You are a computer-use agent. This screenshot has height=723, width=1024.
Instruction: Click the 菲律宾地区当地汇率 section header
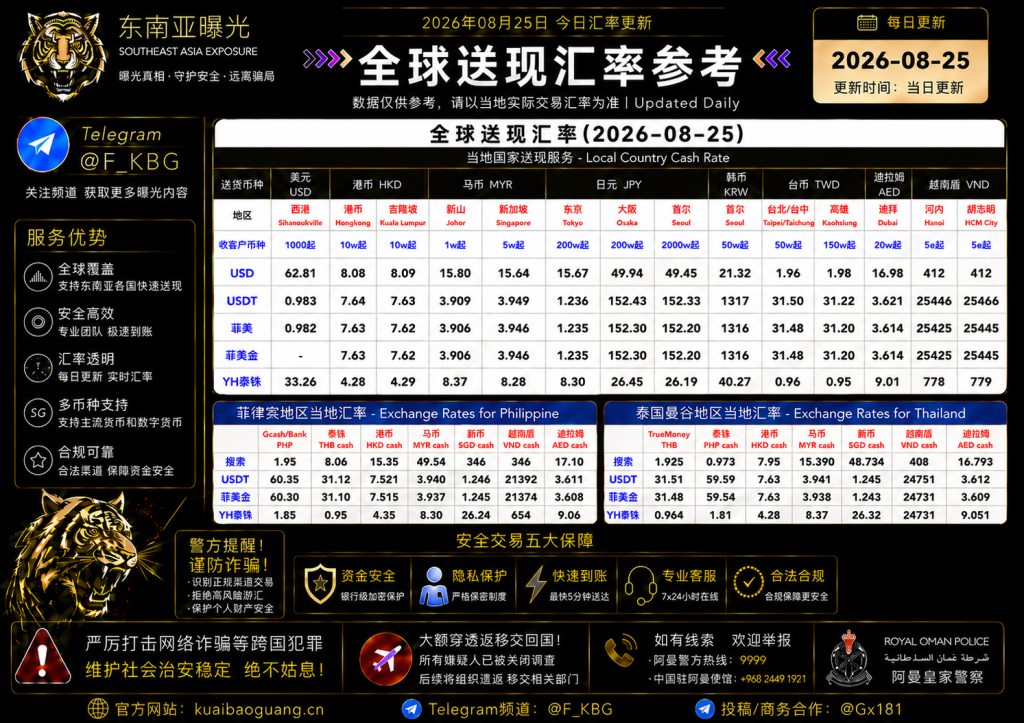[404, 413]
